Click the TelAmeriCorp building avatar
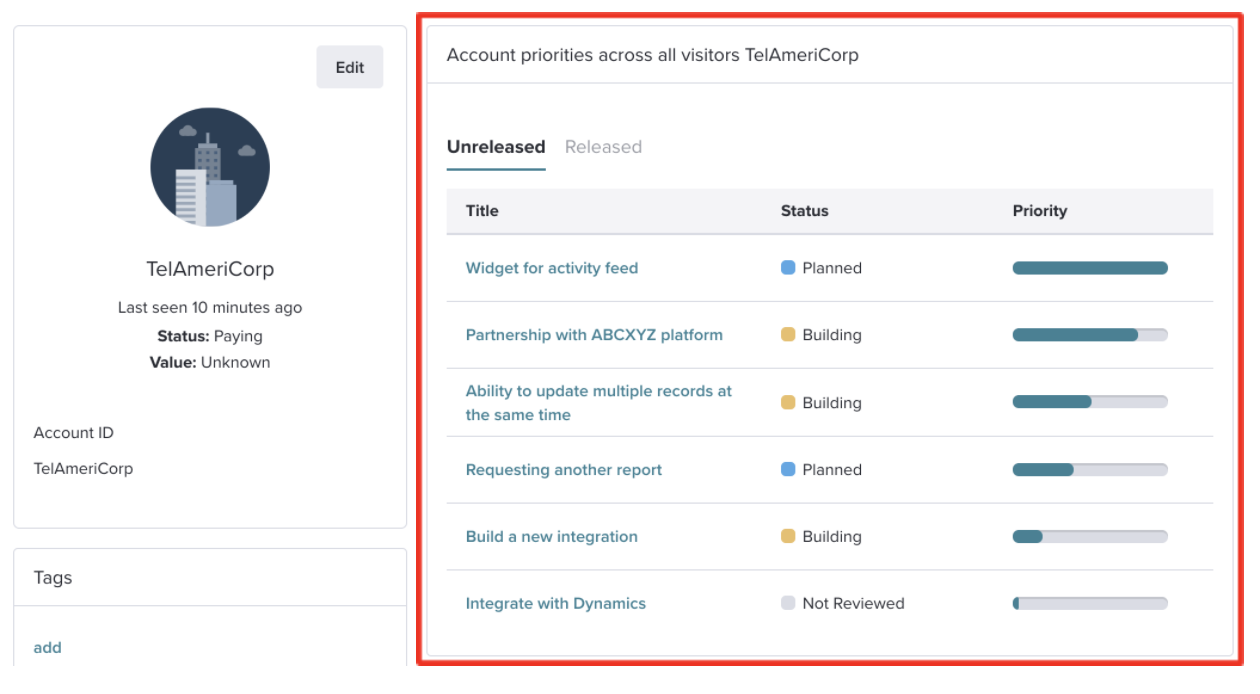 (x=210, y=167)
